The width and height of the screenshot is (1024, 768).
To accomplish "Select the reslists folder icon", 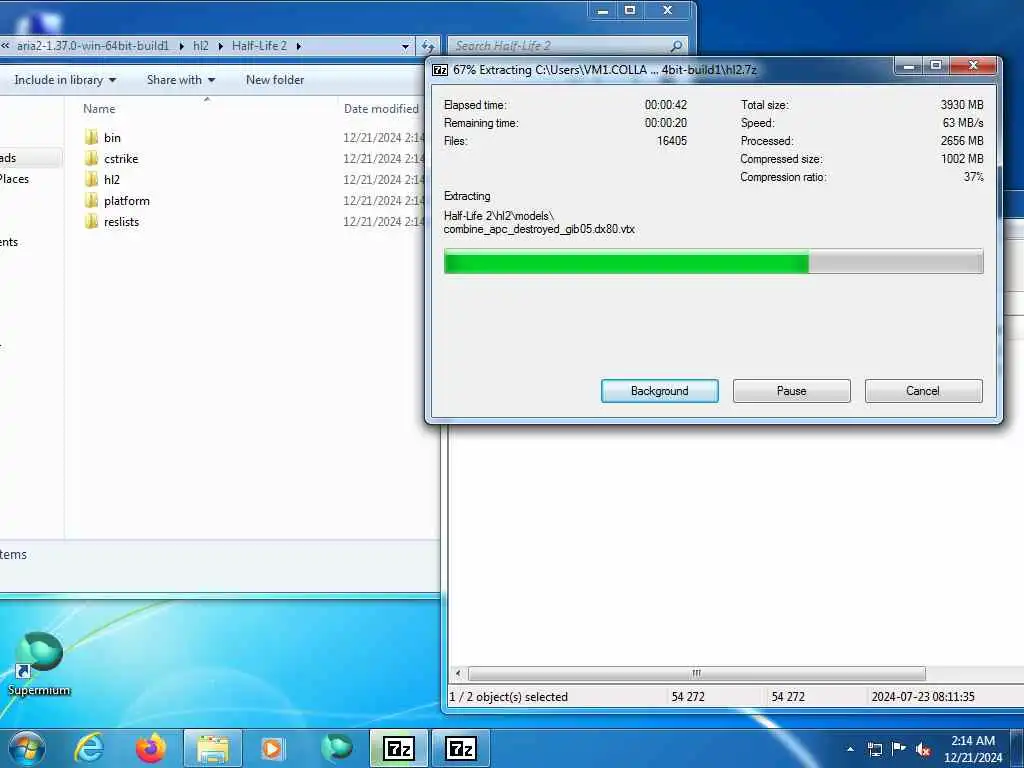I will 91,221.
